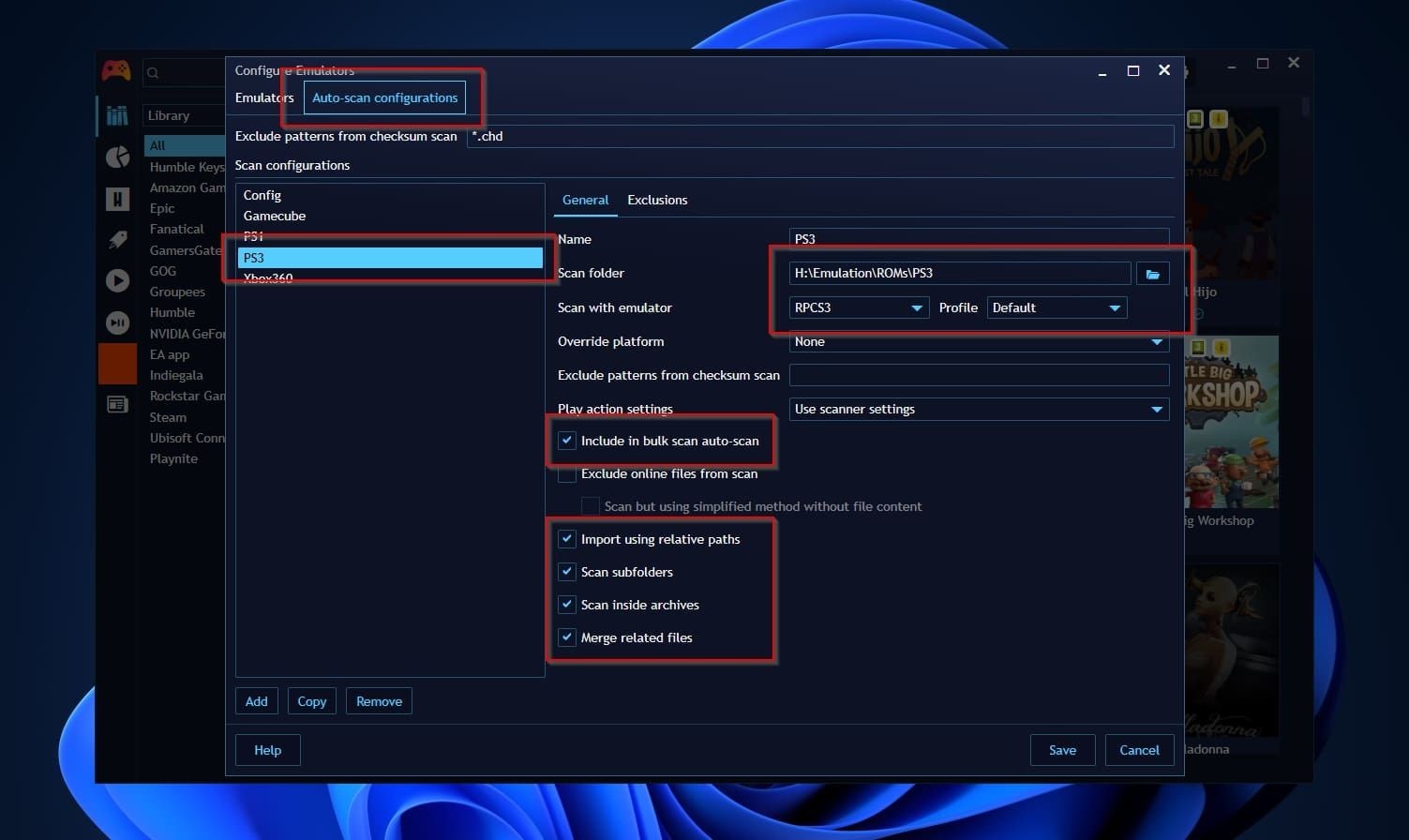This screenshot has width=1409, height=840.
Task: Toggle the Scan subfolders checkbox
Action: (567, 572)
